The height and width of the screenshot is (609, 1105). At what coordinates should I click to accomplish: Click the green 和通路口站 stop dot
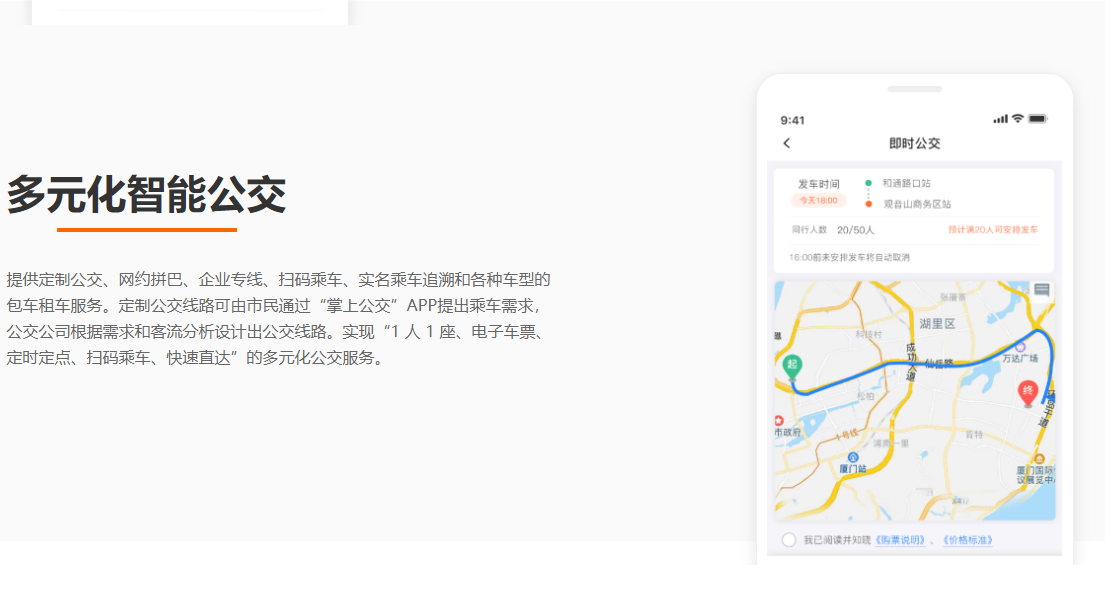868,184
